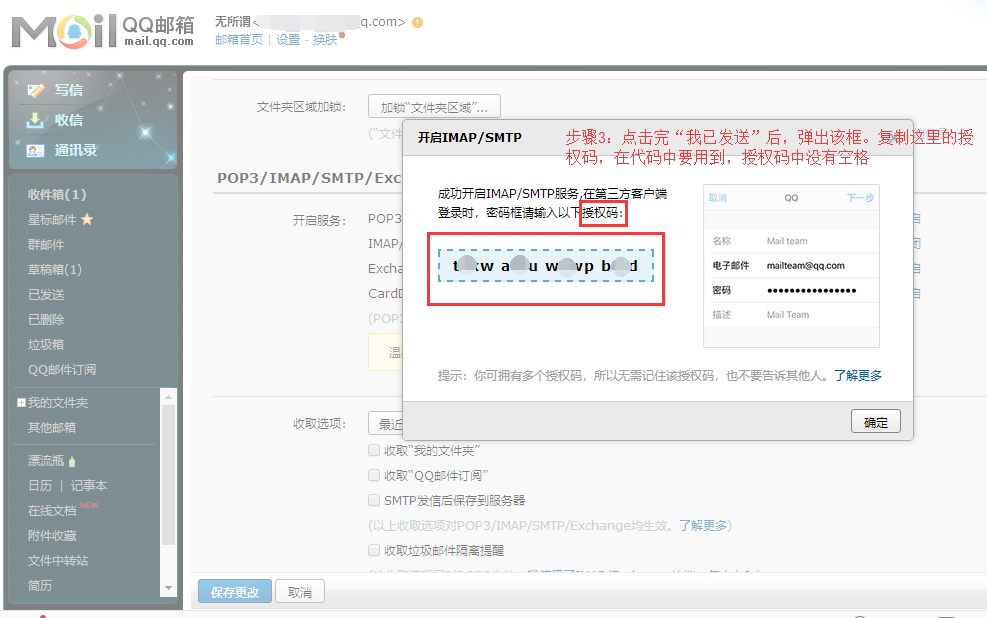The width and height of the screenshot is (987, 618).
Task: Open 已发送 sent folder
Action: pos(46,295)
